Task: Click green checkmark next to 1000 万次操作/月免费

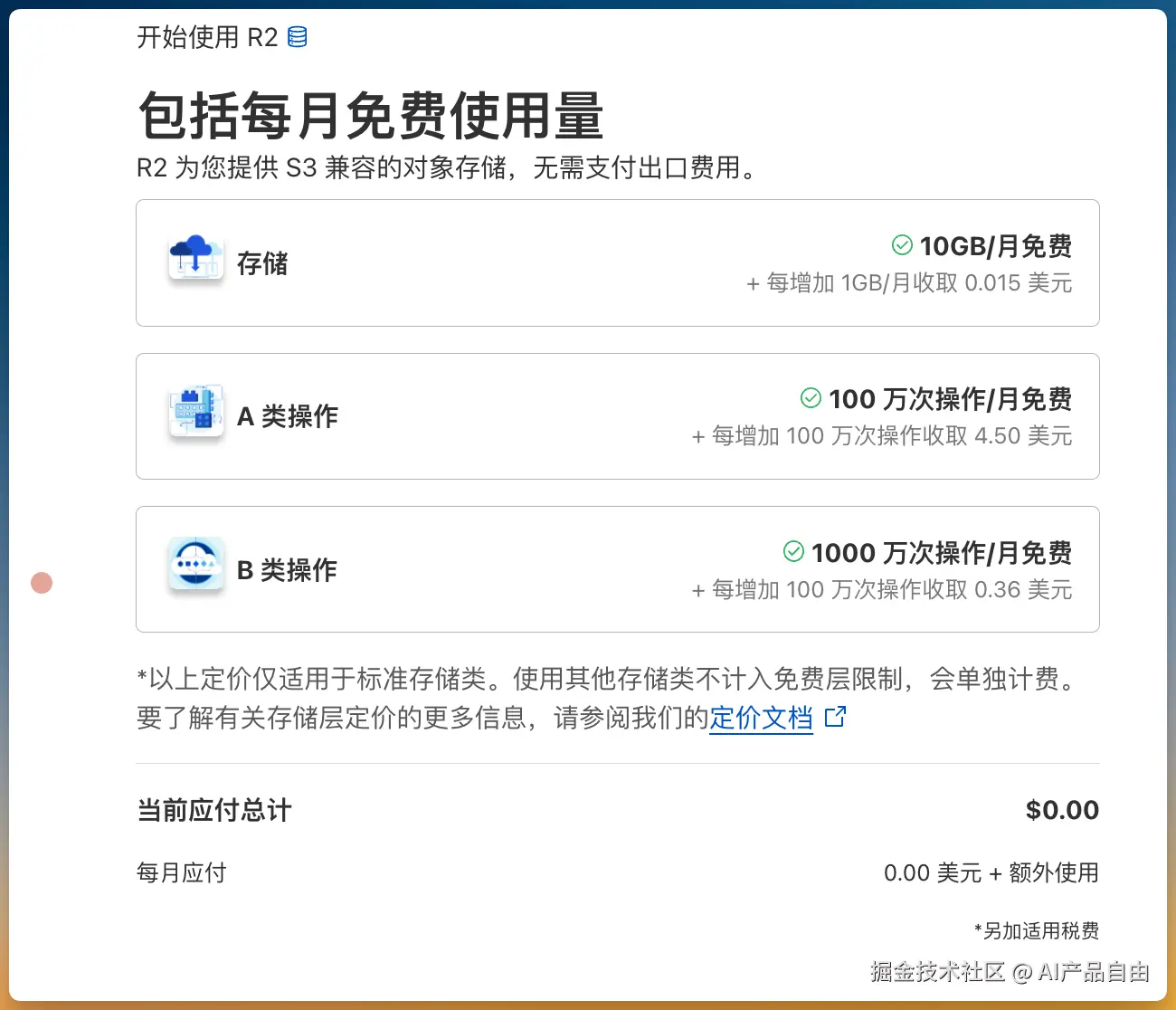Action: [x=793, y=551]
